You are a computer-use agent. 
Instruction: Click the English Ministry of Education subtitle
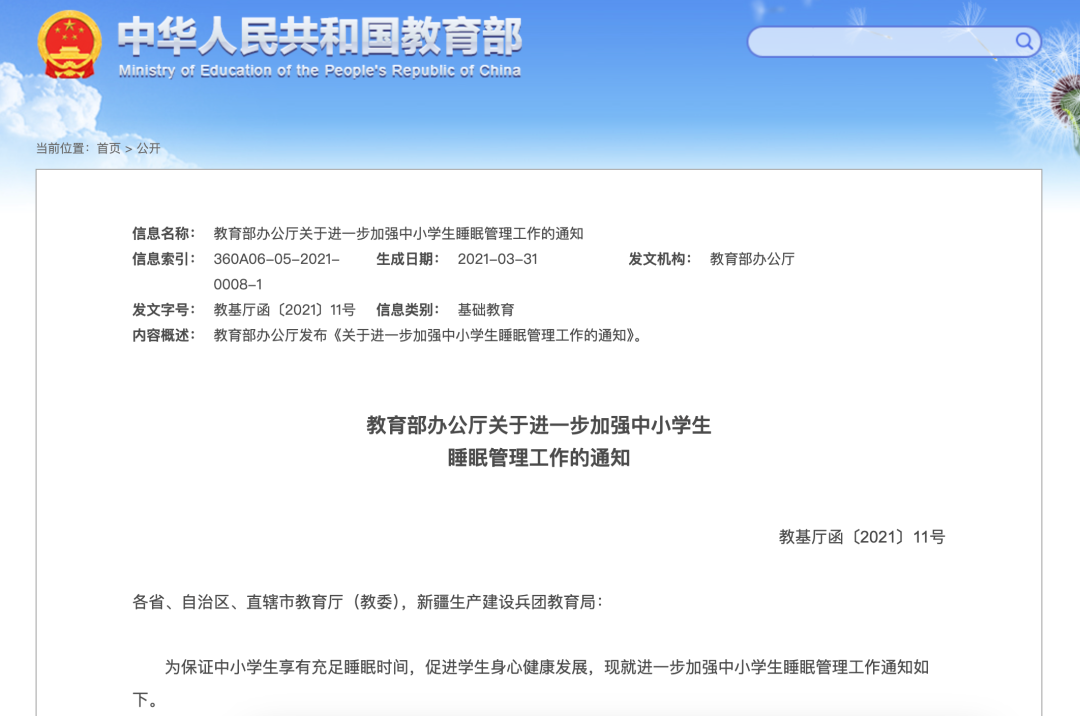coord(320,71)
